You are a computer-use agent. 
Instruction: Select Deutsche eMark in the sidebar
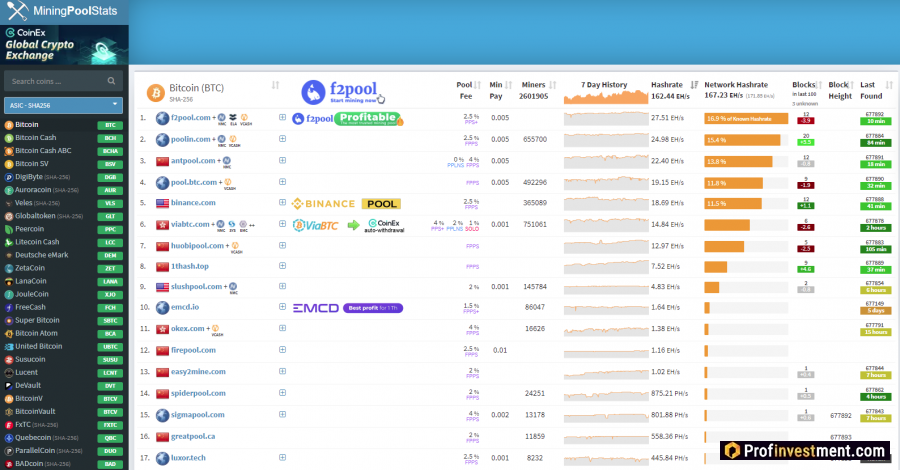tap(41, 255)
